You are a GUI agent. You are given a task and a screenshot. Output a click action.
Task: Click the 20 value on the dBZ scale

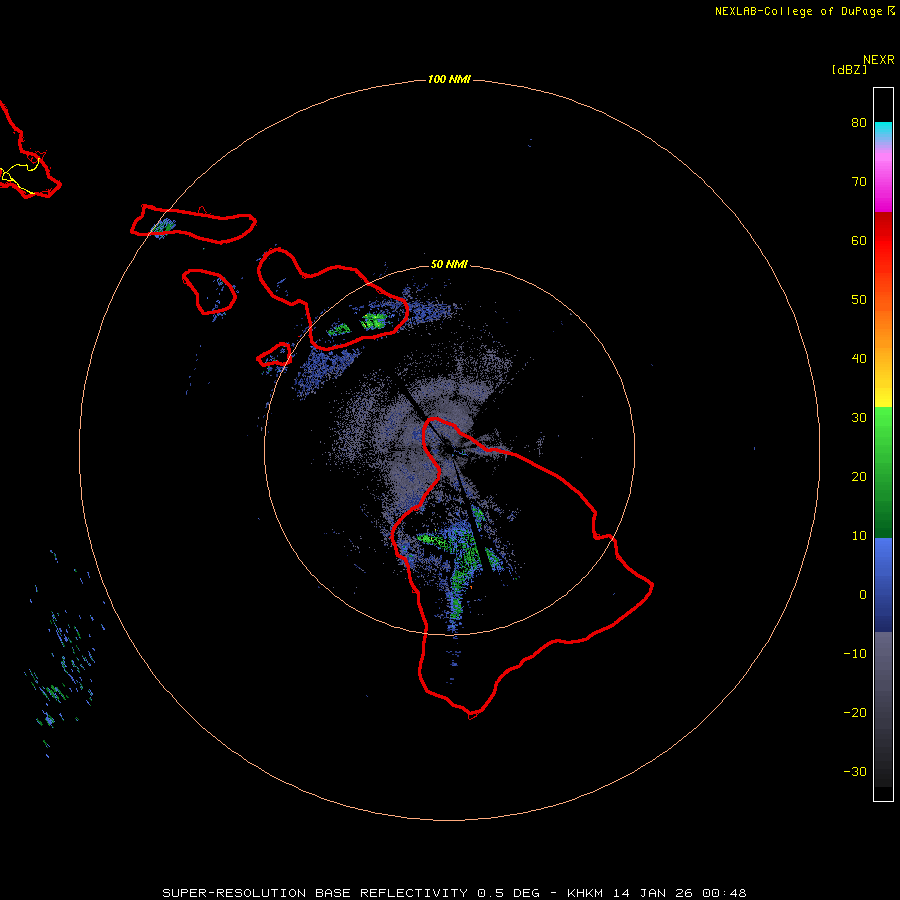coord(859,476)
